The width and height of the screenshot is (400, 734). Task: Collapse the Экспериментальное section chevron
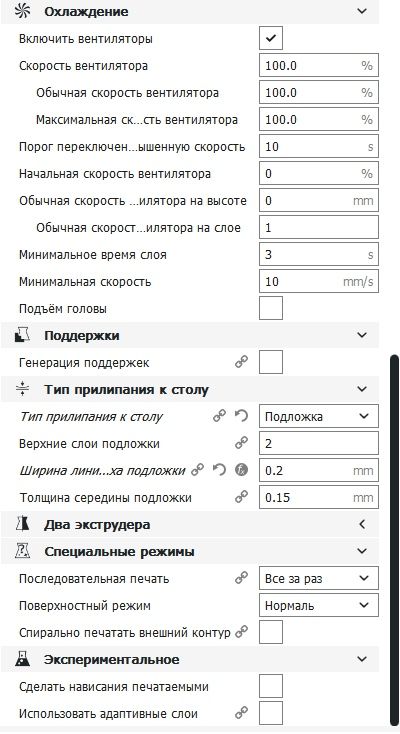362,660
